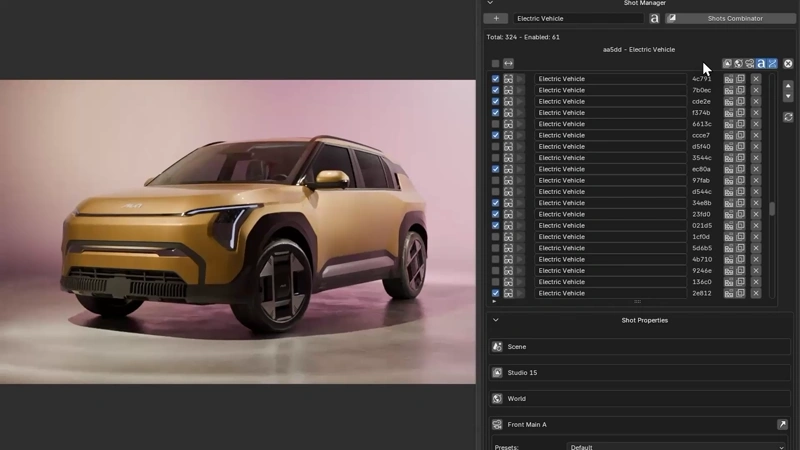Image resolution: width=800 pixels, height=450 pixels.
Task: Remove shot 136c0 with X button
Action: pyautogui.click(x=756, y=282)
